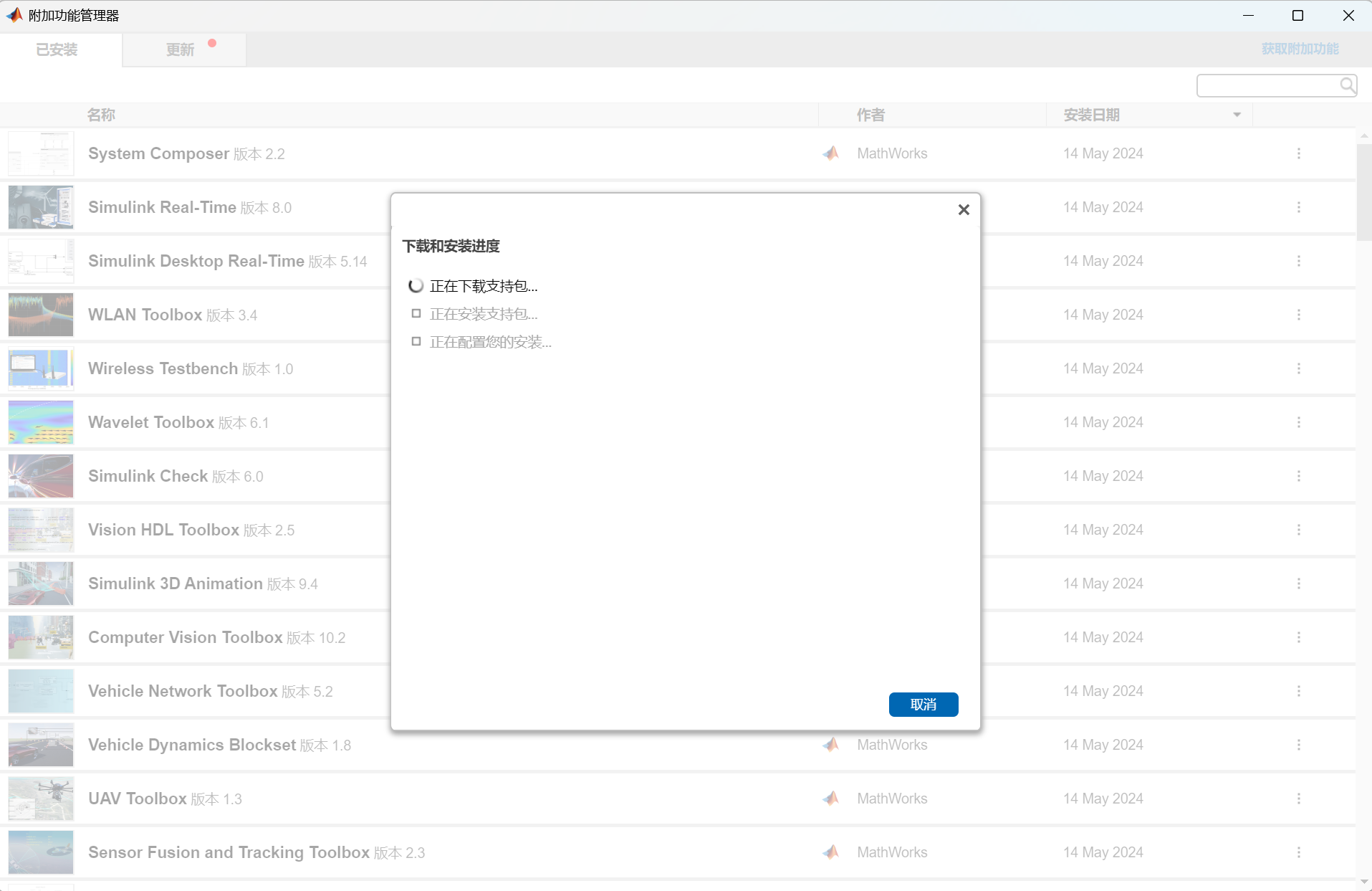Screen dimensions: 1372x891
Task: Sort list by 作者 column header
Action: 870,115
